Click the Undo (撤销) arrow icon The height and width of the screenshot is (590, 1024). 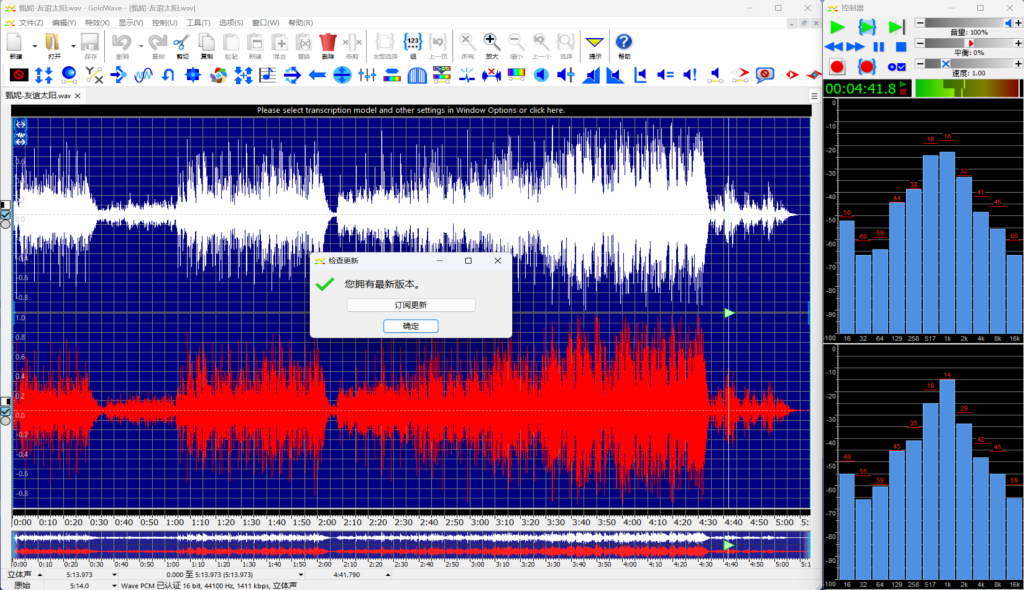122,42
